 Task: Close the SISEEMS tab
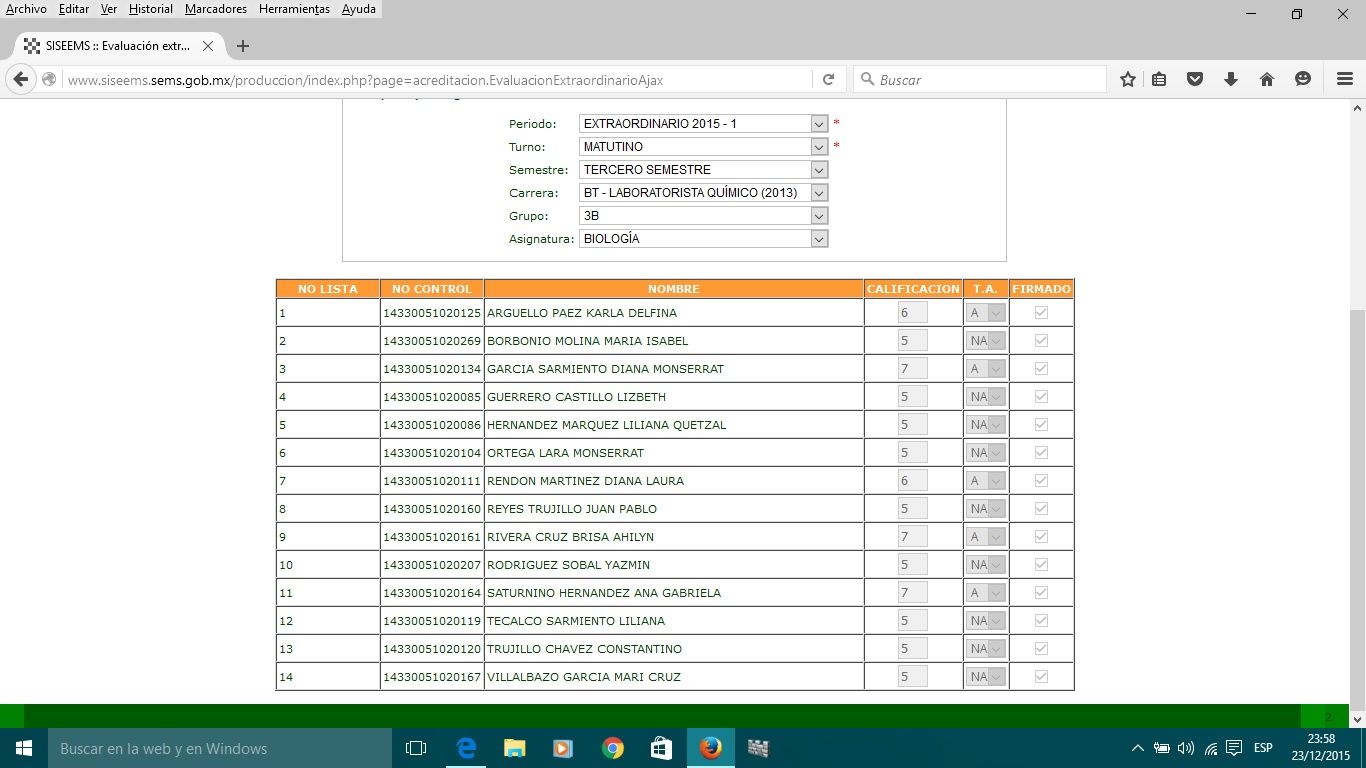208,46
